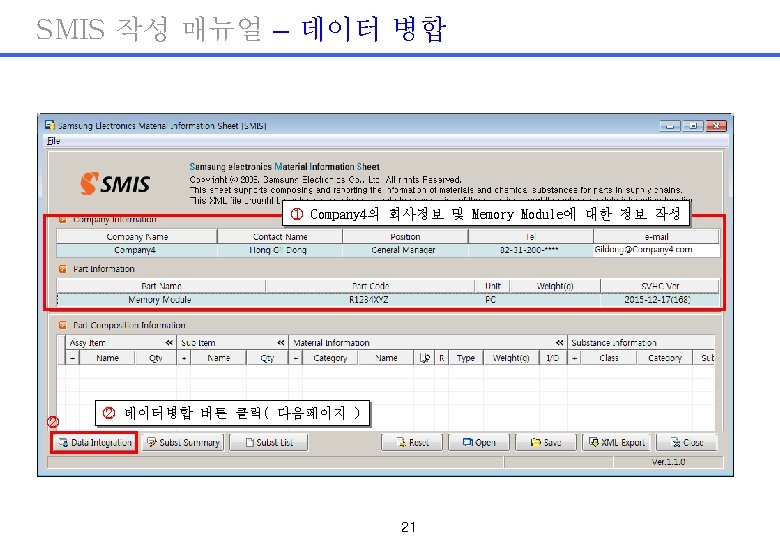The height and width of the screenshot is (540, 780).
Task: Select the R1234XYZ part code cell
Action: coord(370,300)
